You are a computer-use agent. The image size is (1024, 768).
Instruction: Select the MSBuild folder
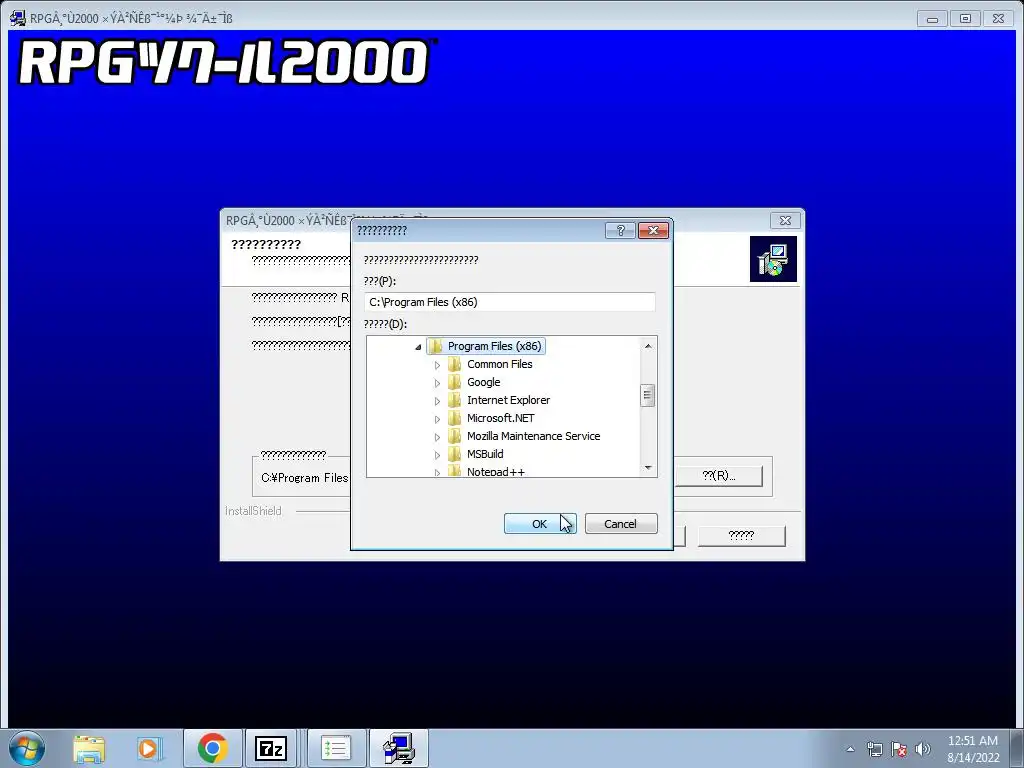pos(485,454)
